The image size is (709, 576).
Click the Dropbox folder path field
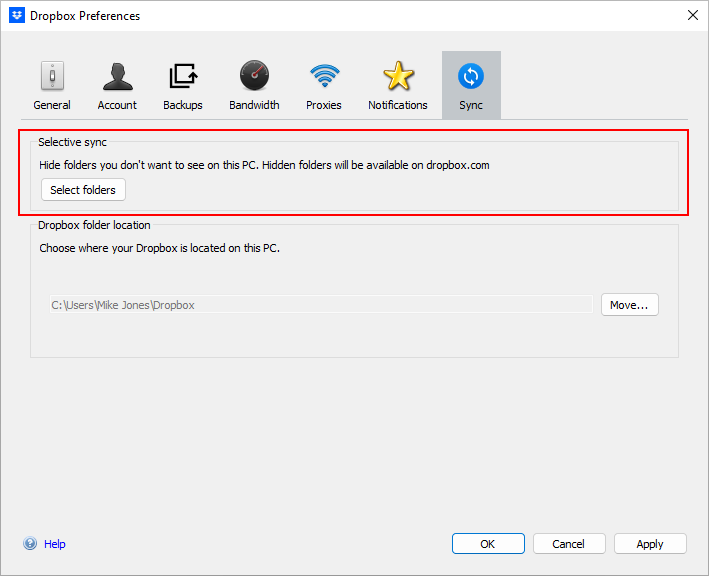tap(321, 305)
